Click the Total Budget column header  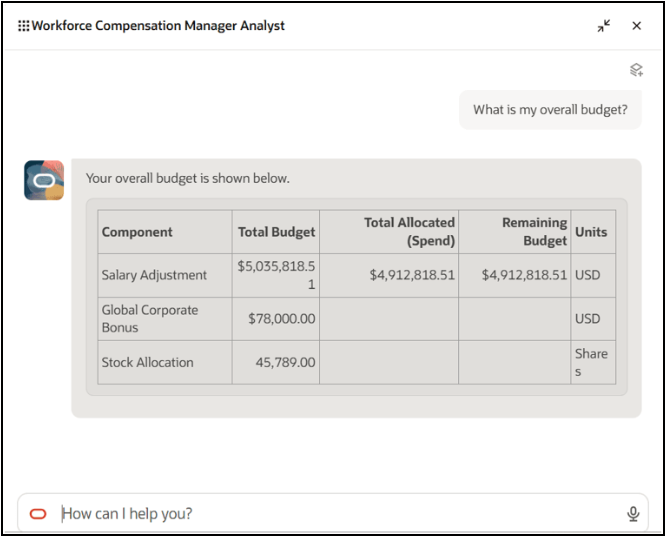point(276,232)
